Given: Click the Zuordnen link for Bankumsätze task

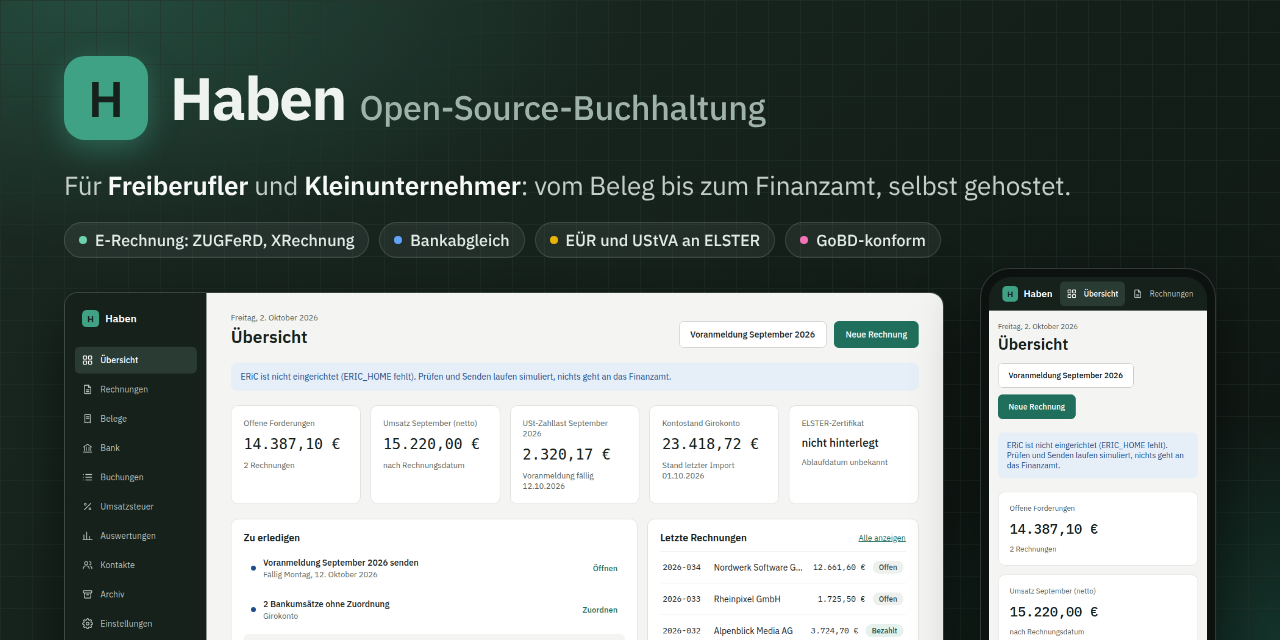Looking at the screenshot, I should click(x=600, y=610).
